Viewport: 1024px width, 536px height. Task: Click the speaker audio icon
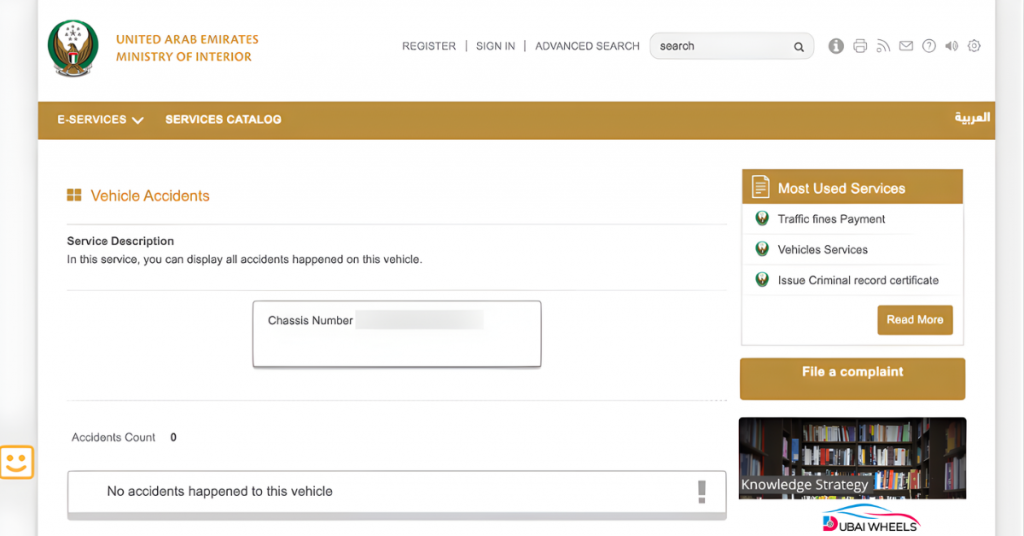(x=952, y=46)
